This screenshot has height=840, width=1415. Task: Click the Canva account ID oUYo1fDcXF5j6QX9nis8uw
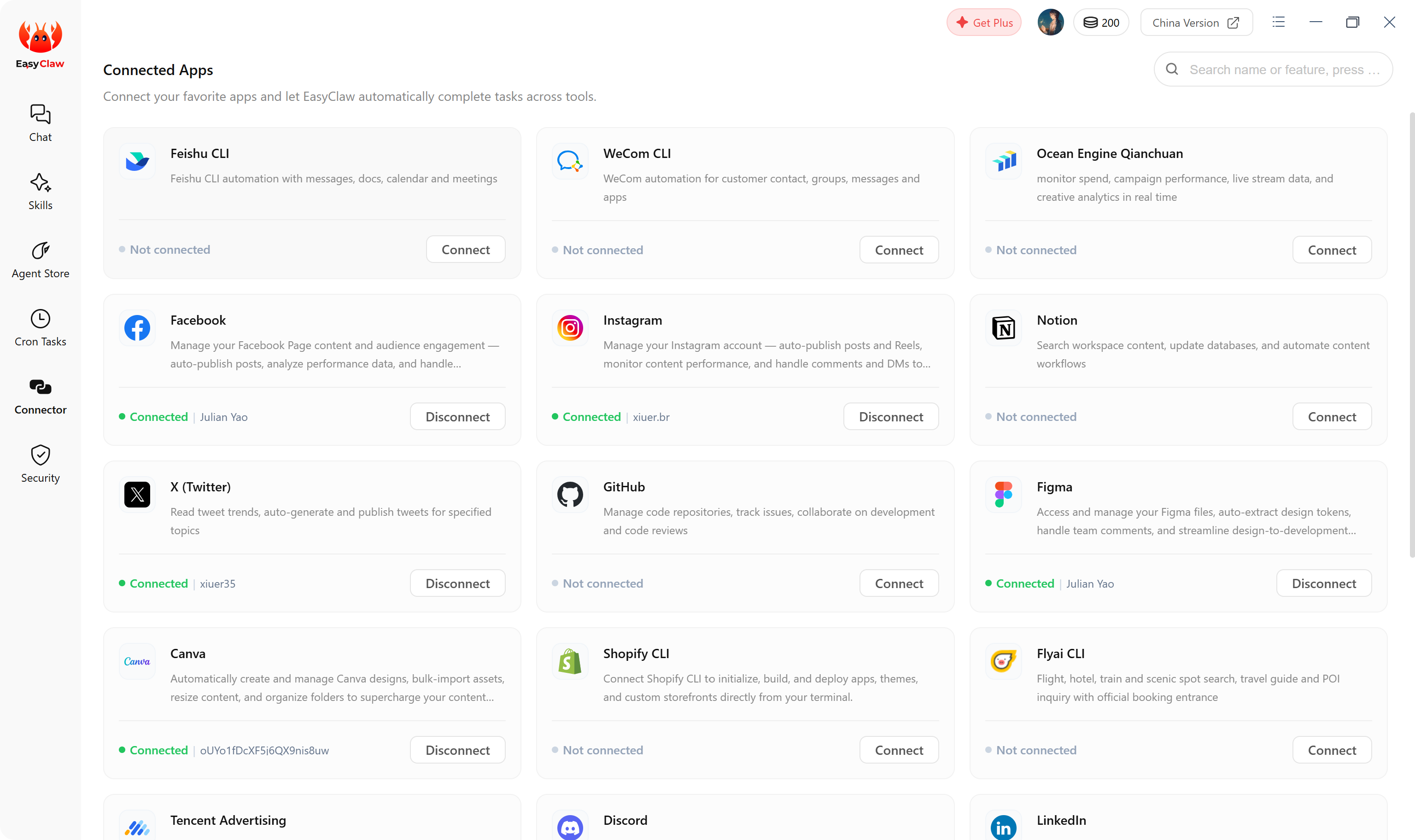pos(264,751)
